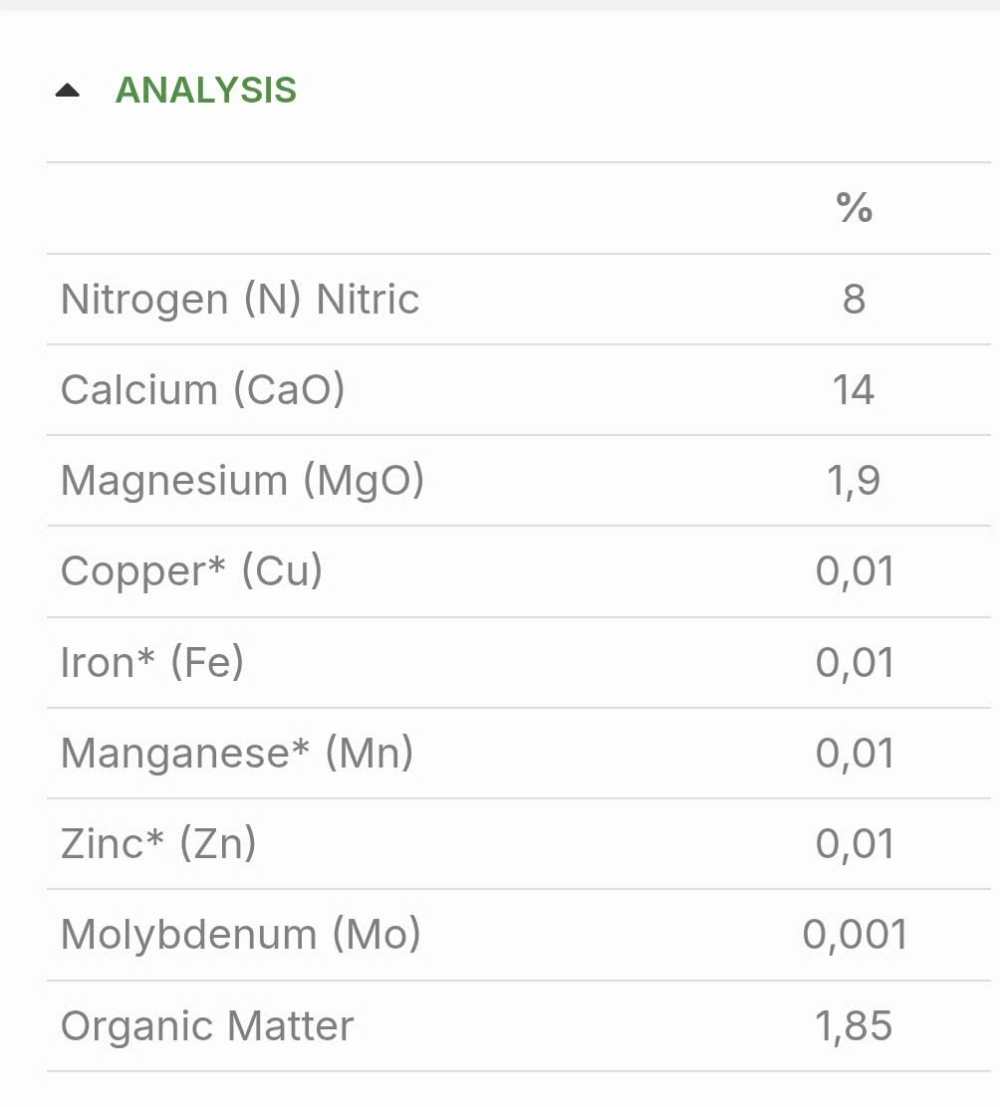
Task: Select the Calcium (CaO) row label
Action: [203, 389]
